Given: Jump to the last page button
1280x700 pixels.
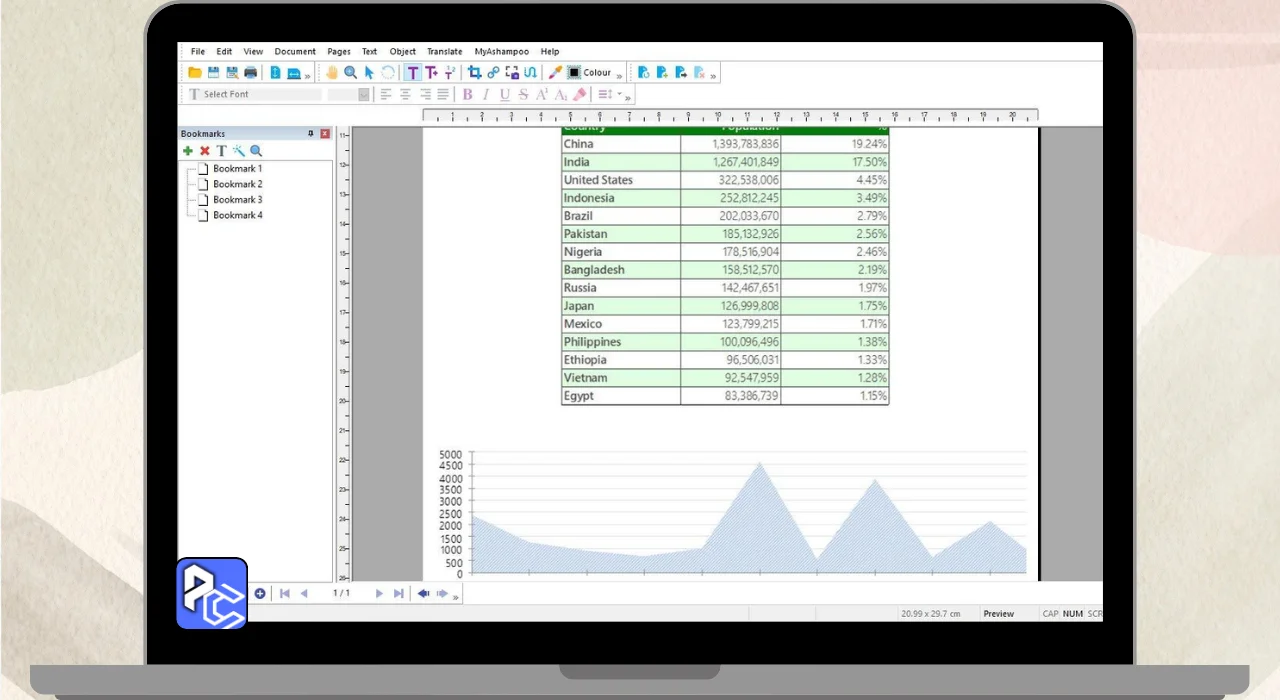Looking at the screenshot, I should [398, 593].
